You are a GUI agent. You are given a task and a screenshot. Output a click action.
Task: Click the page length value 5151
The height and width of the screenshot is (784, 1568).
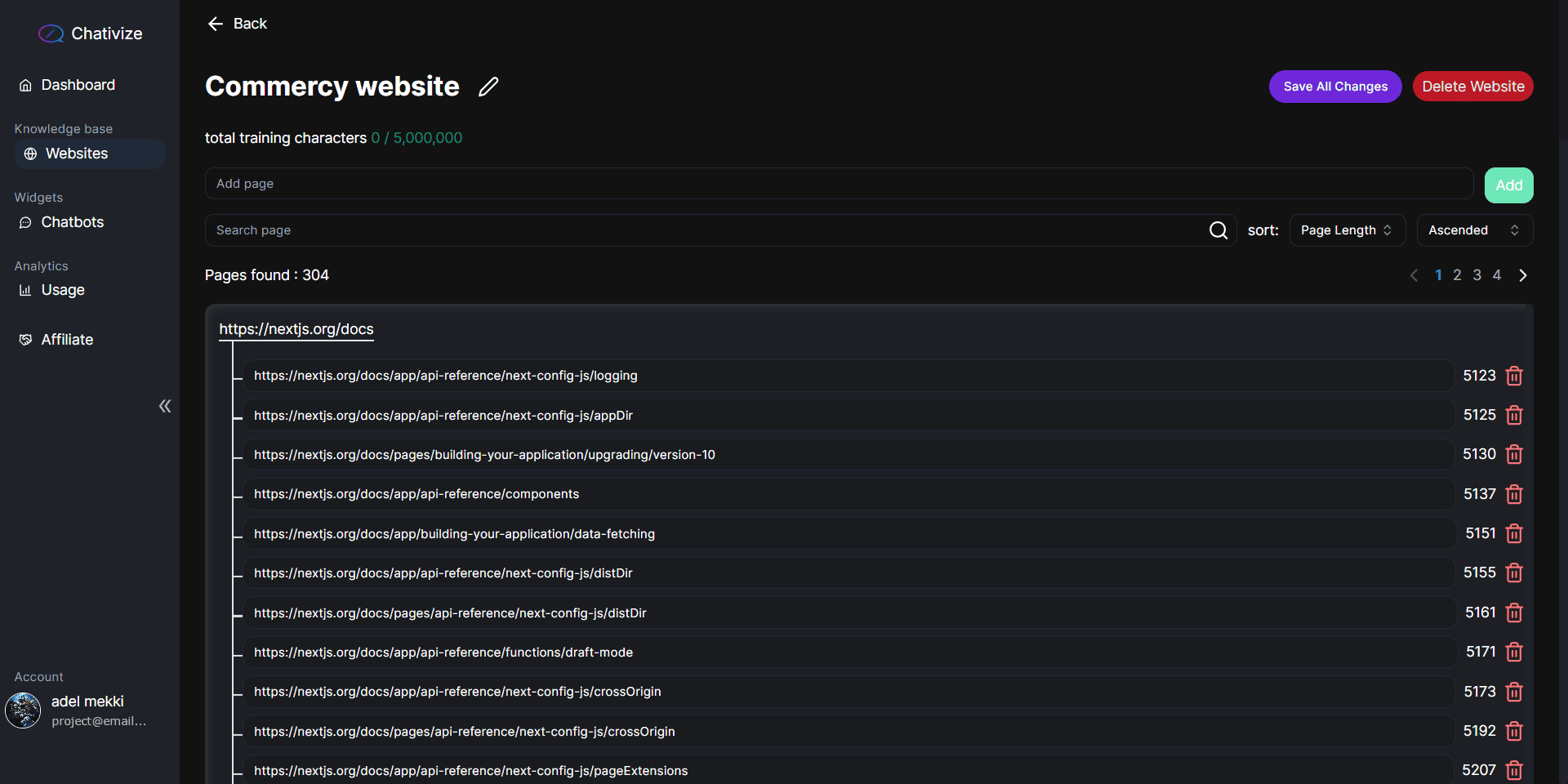pos(1480,533)
